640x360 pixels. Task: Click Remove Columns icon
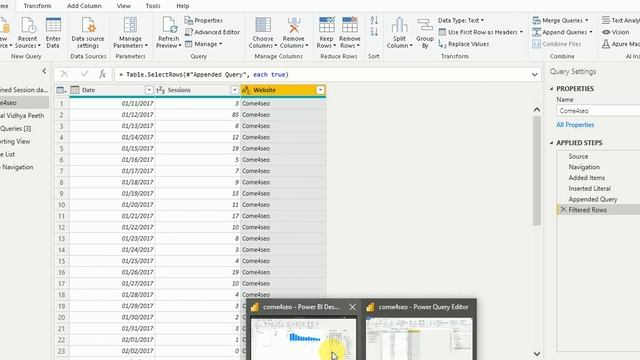(294, 25)
